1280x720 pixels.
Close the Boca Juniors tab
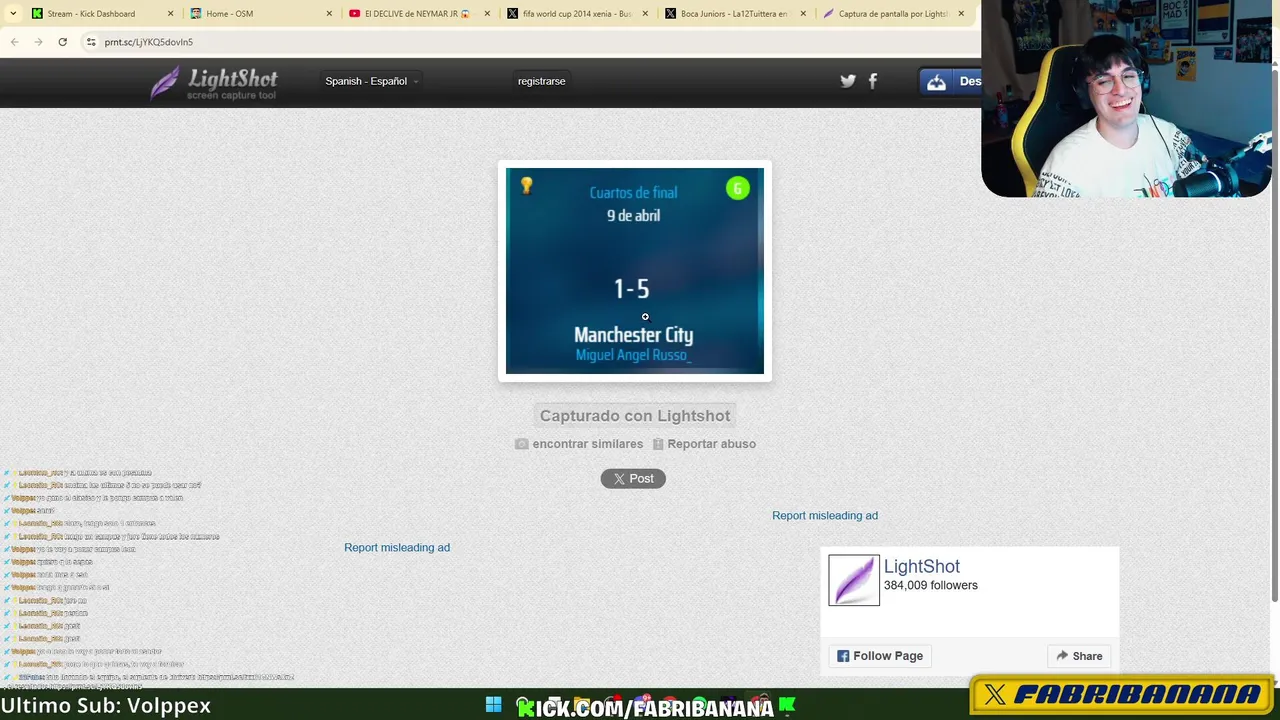point(803,14)
